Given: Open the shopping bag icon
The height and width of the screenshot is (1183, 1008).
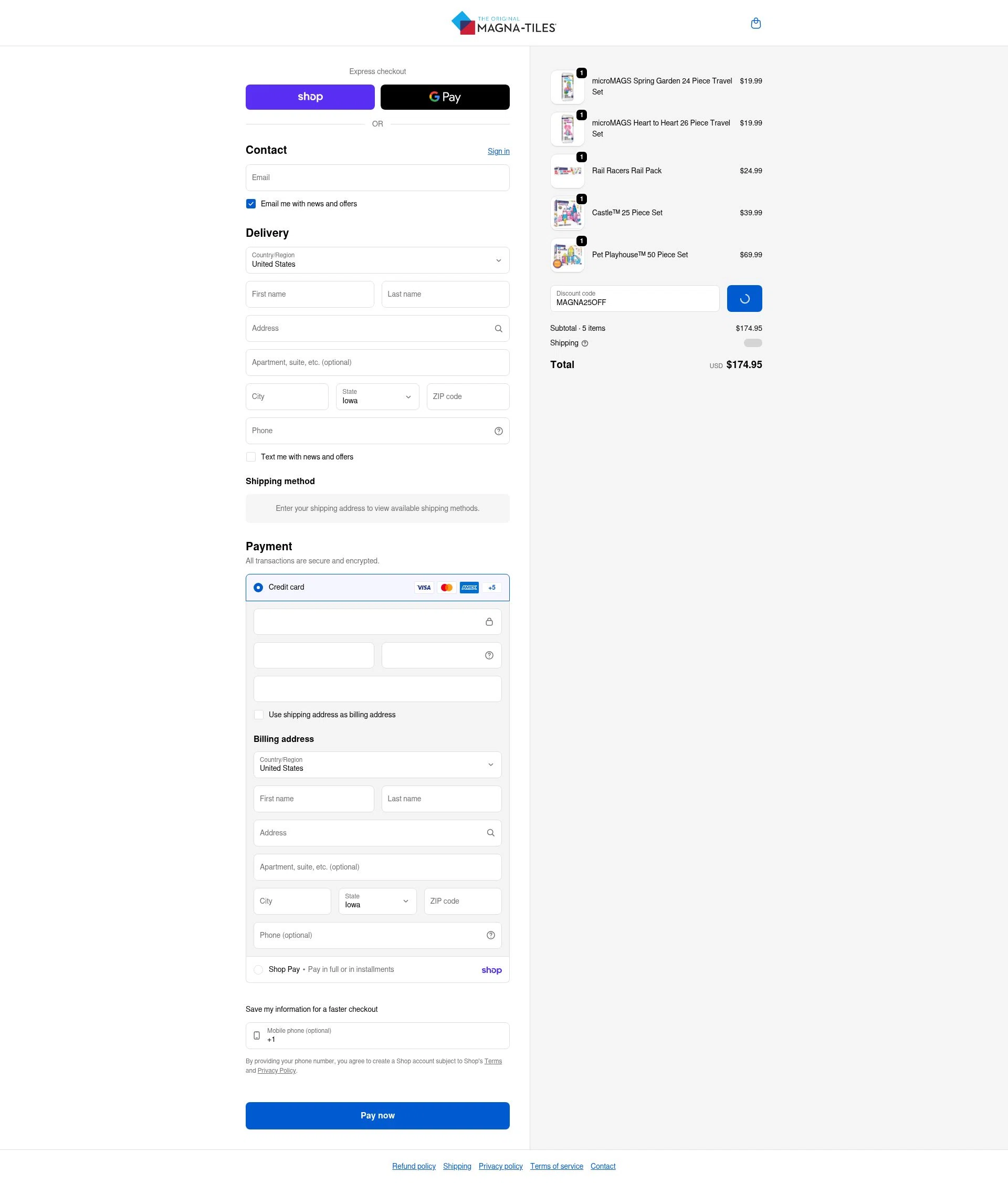Looking at the screenshot, I should pos(755,23).
